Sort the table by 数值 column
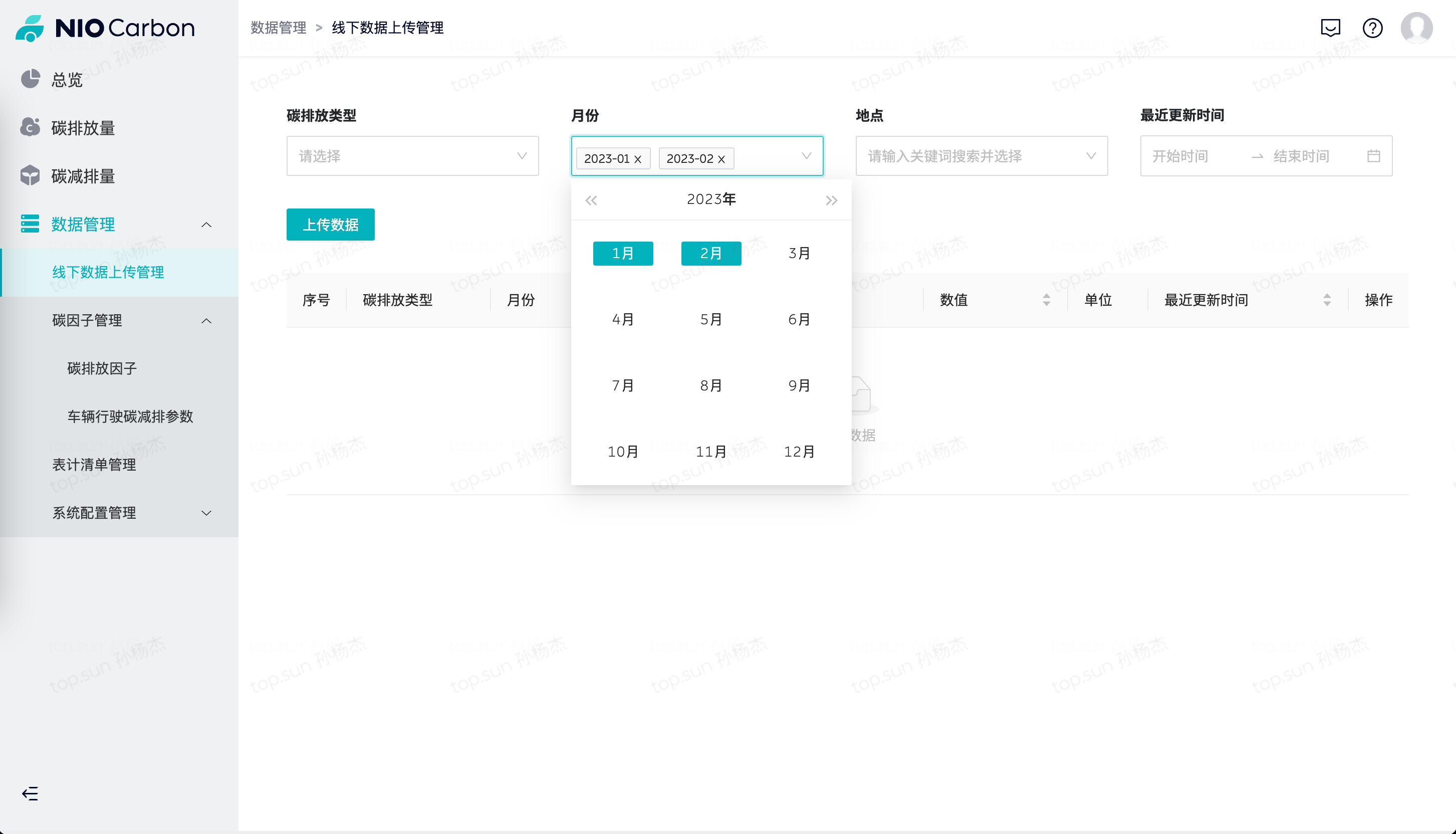This screenshot has height=834, width=1456. 1047,300
